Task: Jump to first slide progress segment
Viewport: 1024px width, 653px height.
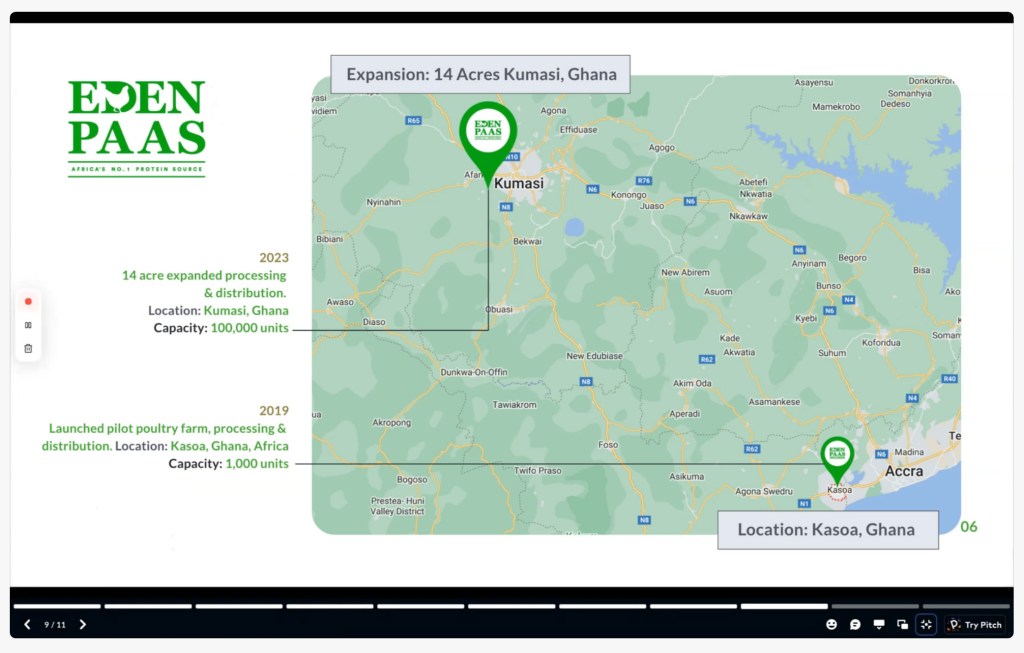Action: click(x=57, y=606)
